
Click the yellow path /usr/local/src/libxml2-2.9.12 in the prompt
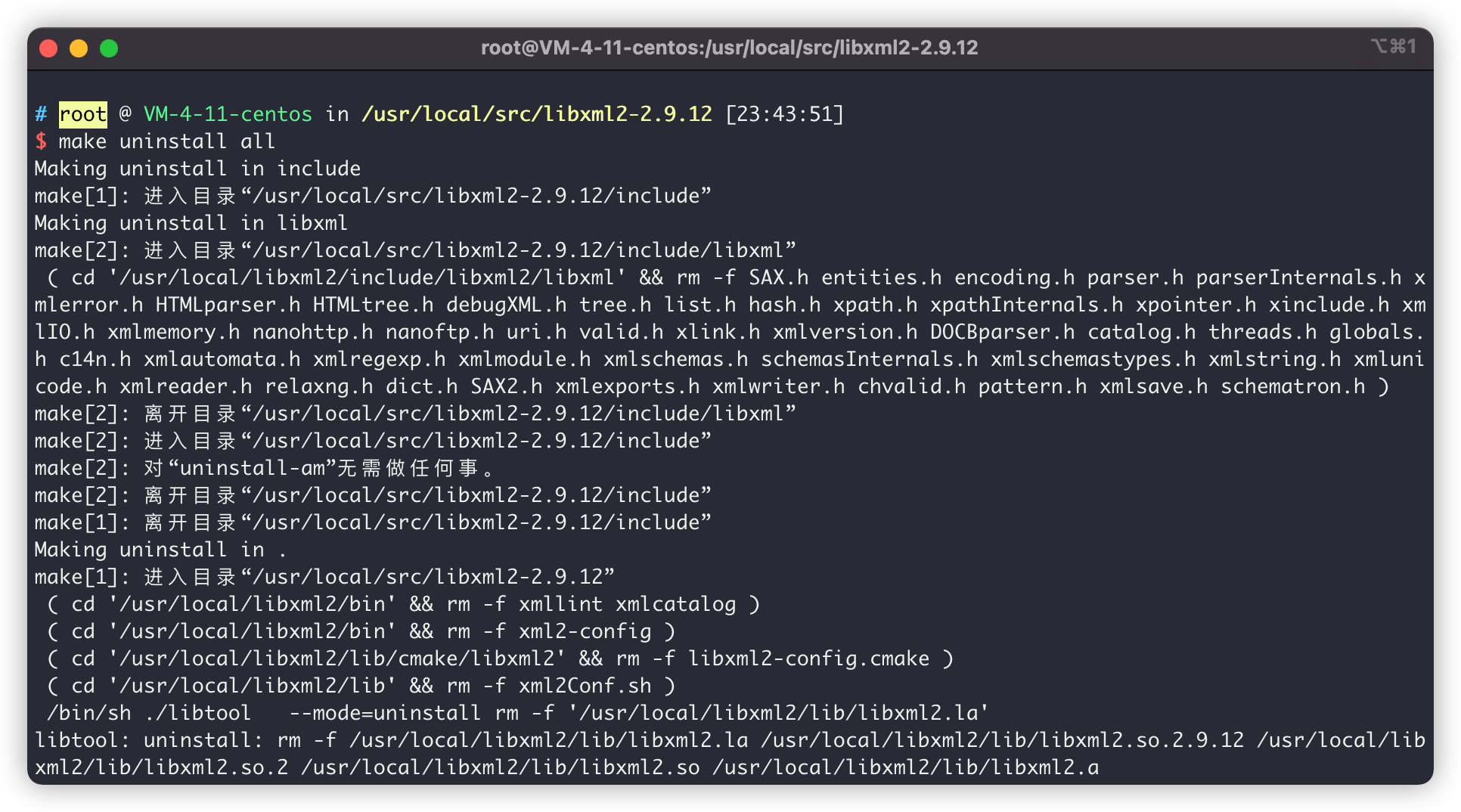[x=537, y=114]
